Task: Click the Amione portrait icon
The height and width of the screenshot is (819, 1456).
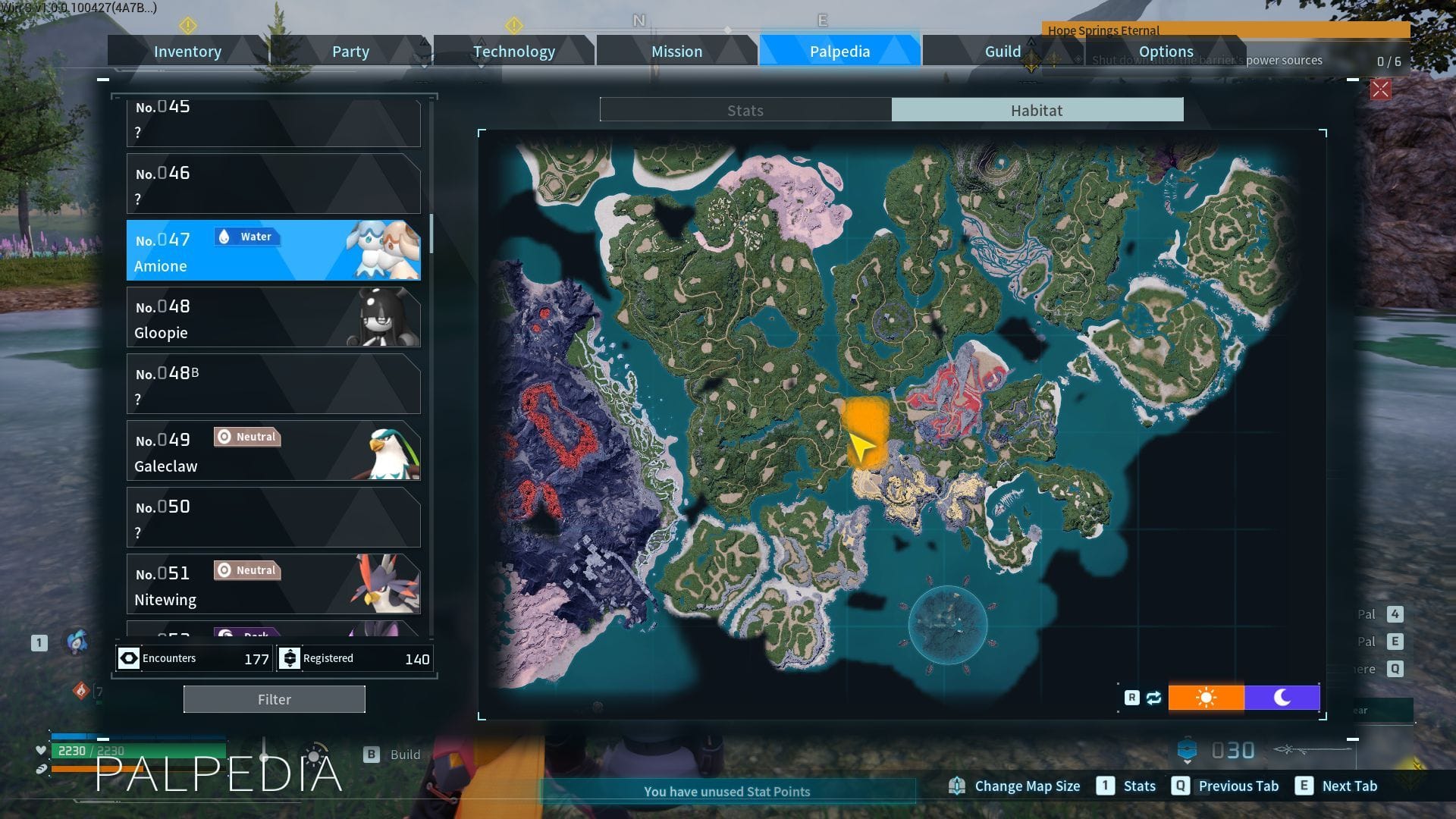Action: [383, 250]
